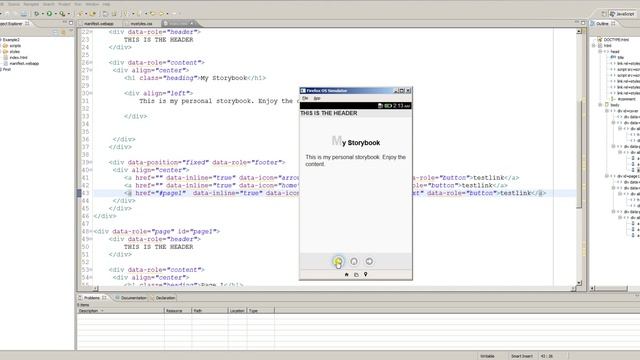Close the active index.html editor tab
The image size is (640, 360).
192,23
